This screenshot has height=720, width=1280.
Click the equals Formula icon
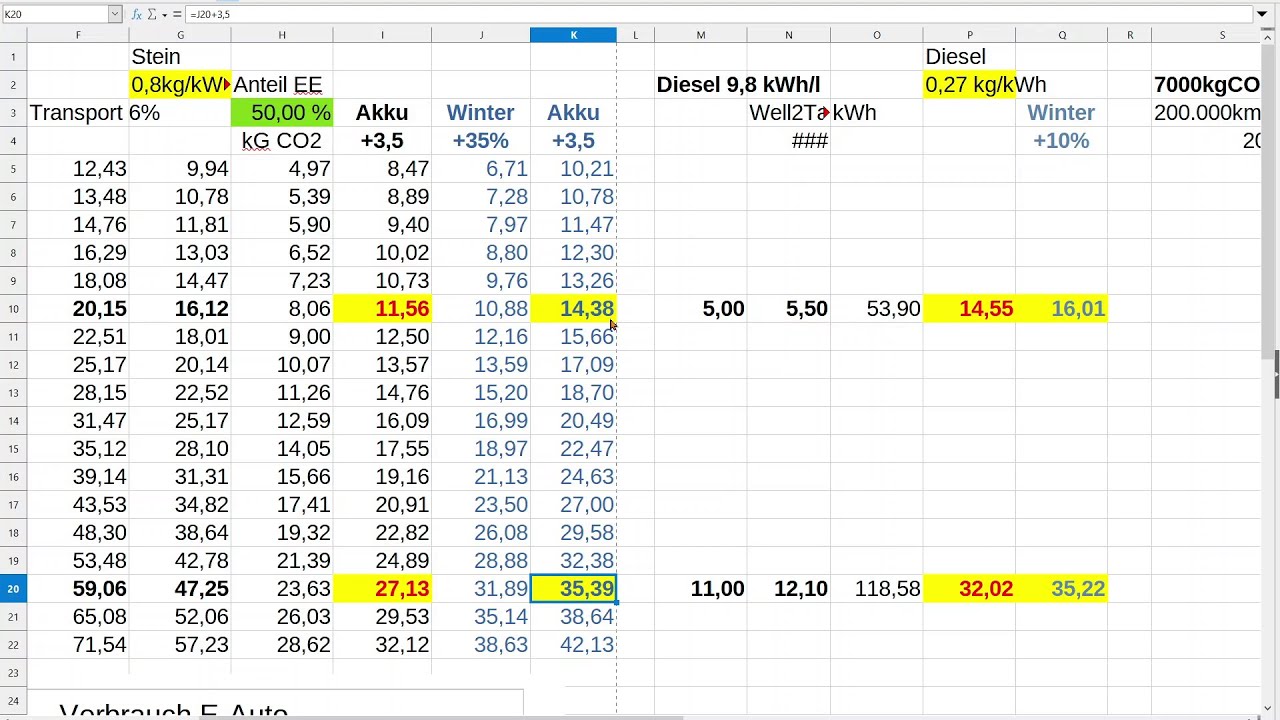click(177, 14)
